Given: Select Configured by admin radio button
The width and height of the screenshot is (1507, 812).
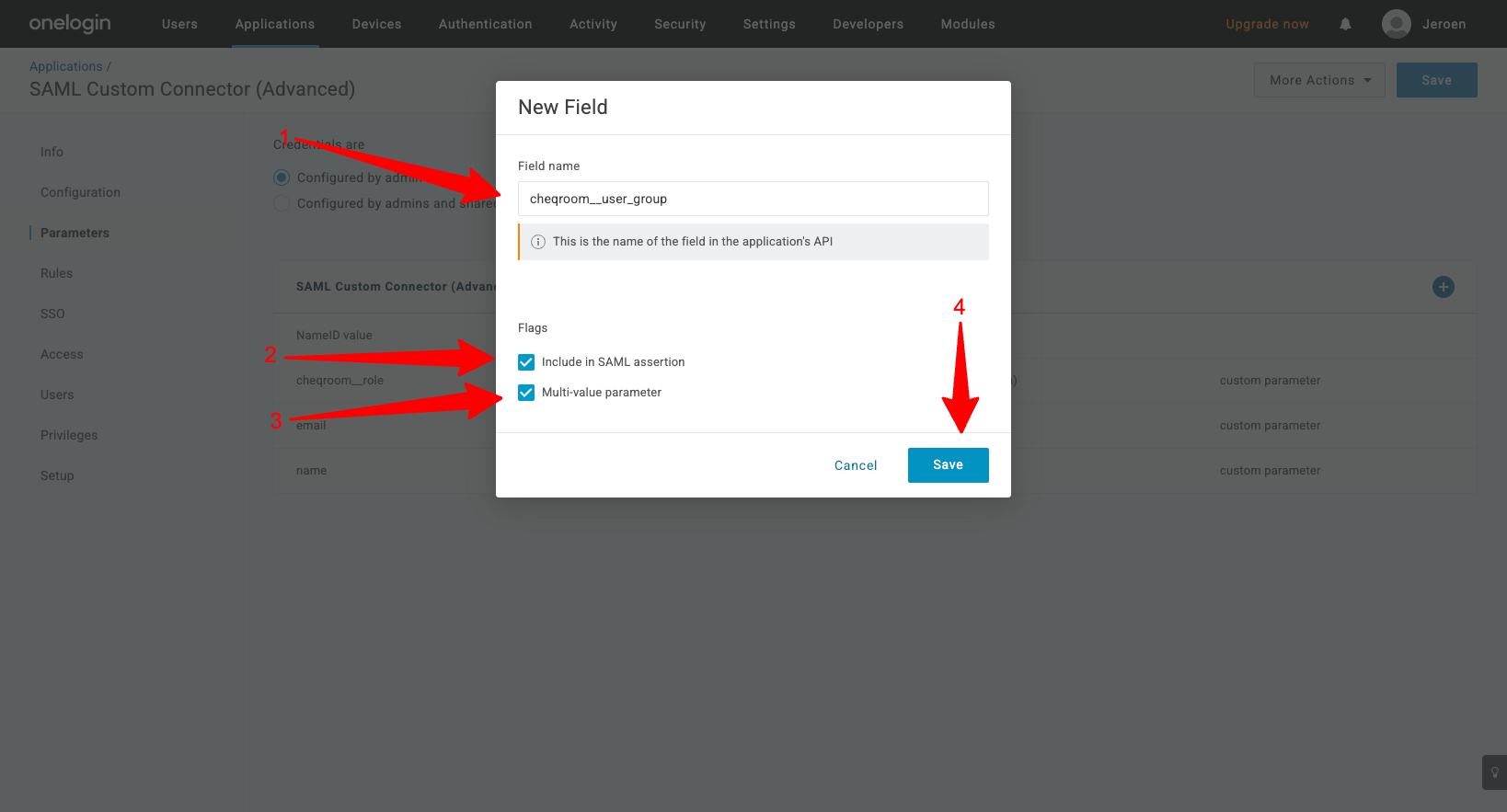Looking at the screenshot, I should click(x=282, y=177).
